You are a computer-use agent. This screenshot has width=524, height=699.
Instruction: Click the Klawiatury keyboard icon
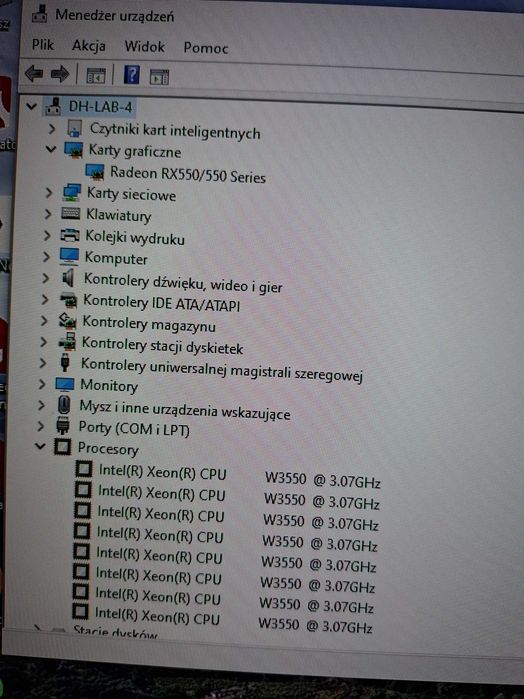pyautogui.click(x=70, y=213)
